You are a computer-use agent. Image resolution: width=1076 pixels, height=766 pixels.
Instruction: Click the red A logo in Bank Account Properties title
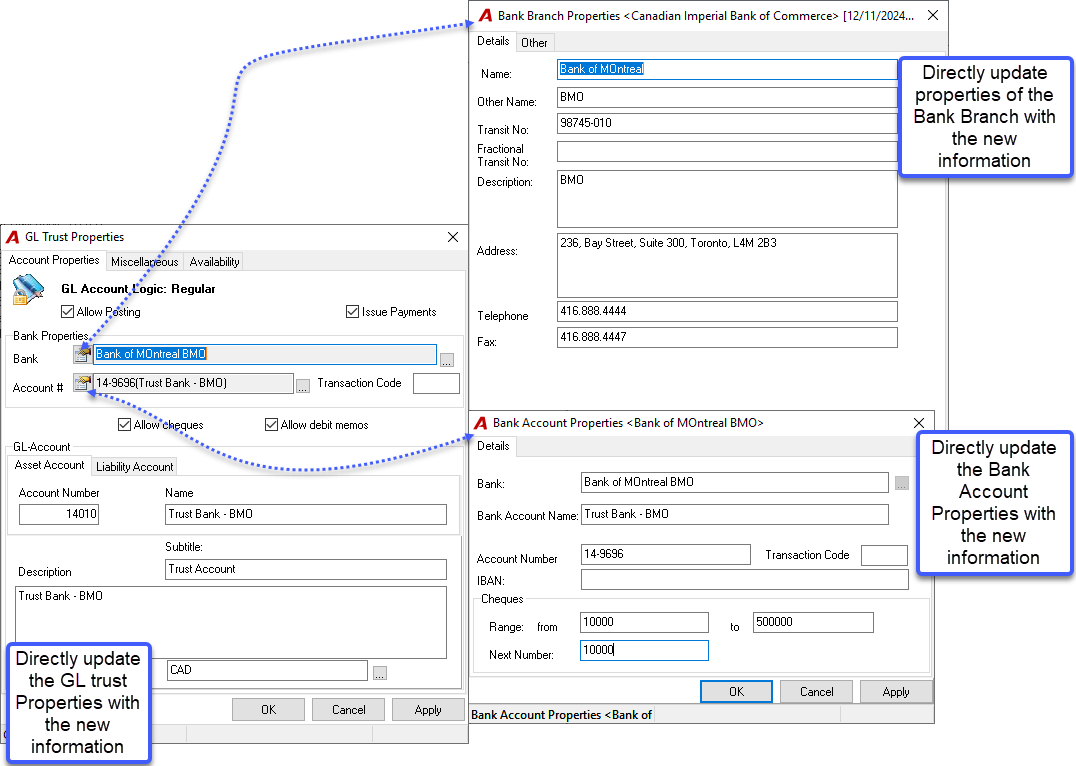pos(481,423)
